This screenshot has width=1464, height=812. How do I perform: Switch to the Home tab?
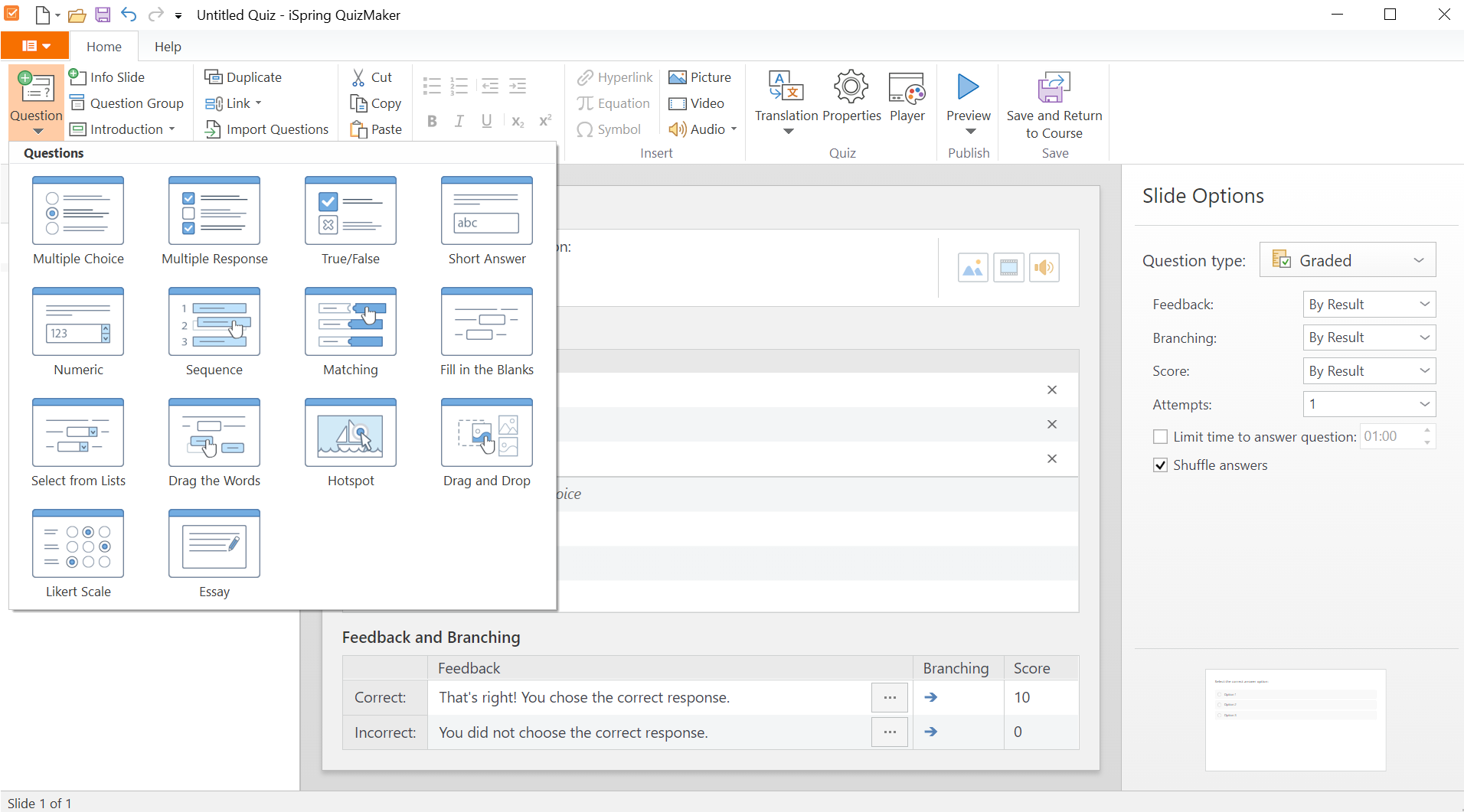pos(104,47)
